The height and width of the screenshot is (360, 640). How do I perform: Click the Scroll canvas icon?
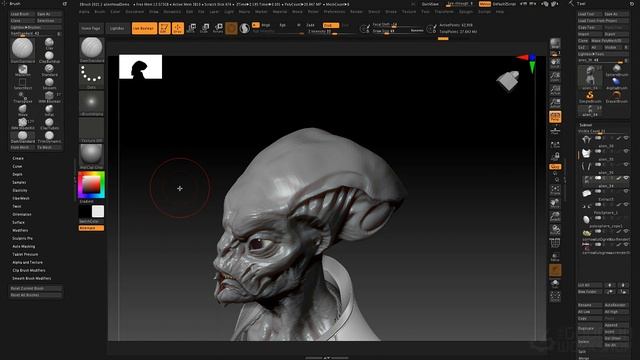pos(555,62)
